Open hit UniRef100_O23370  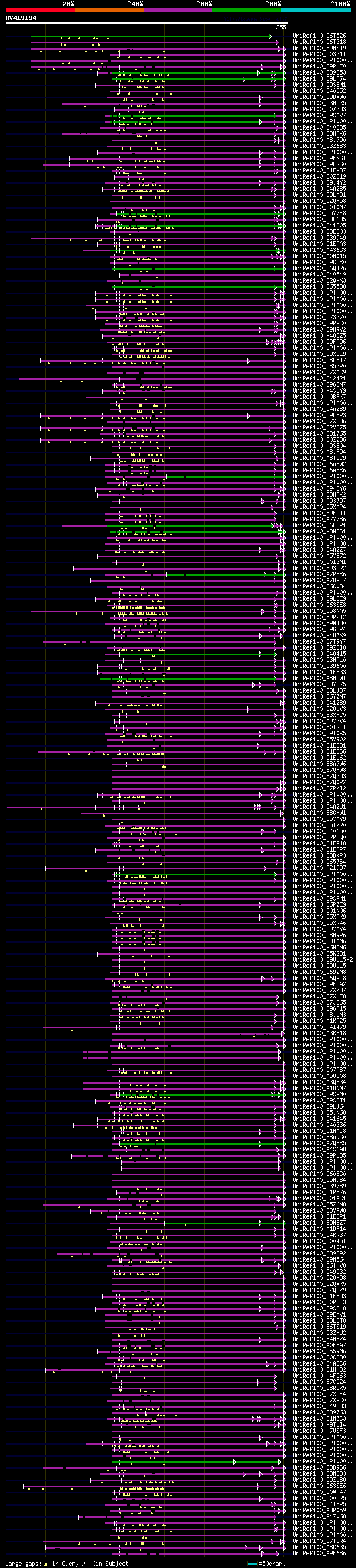(x=319, y=317)
